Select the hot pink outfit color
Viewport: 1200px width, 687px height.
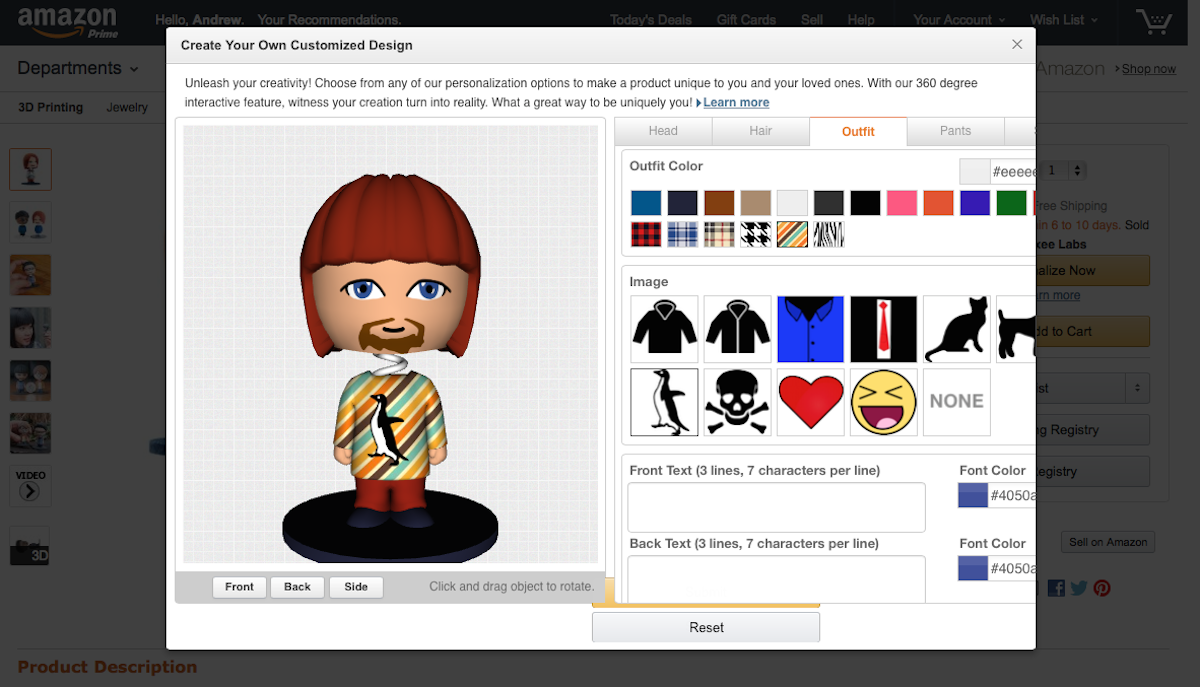[x=902, y=203]
